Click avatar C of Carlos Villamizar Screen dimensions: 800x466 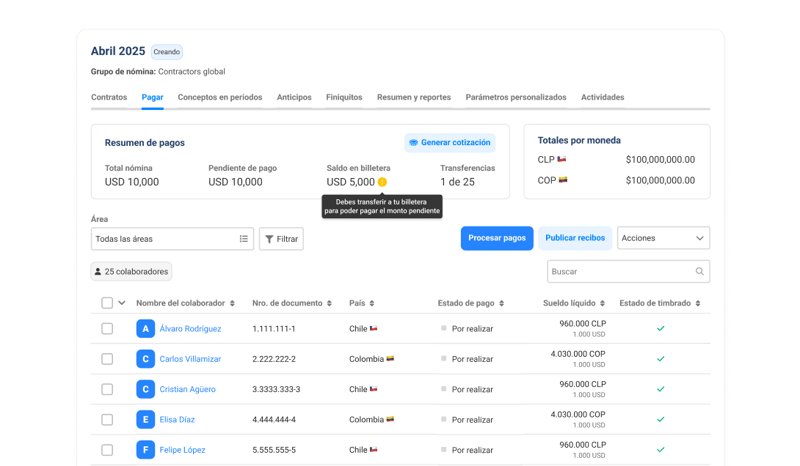145,359
